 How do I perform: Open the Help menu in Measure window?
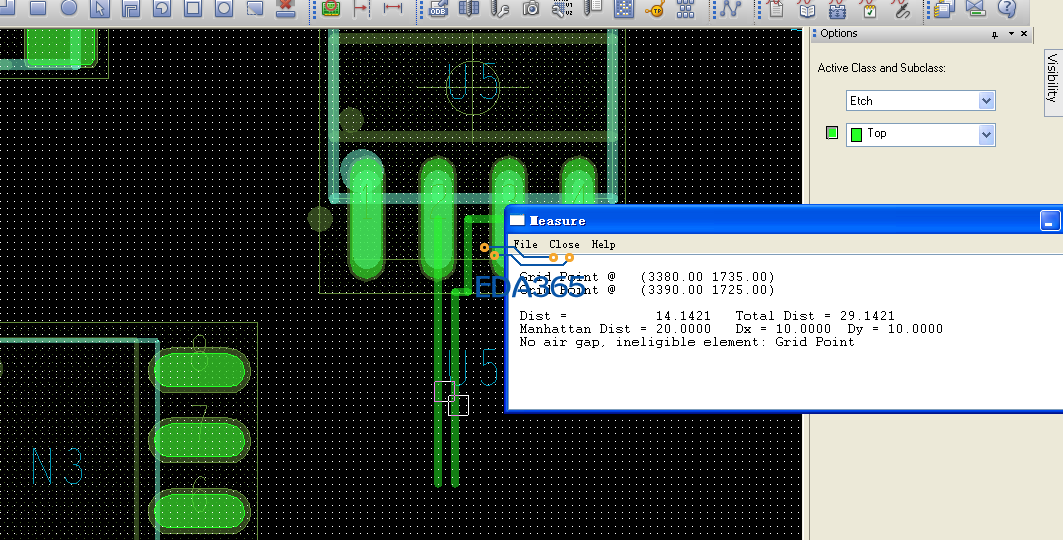coord(603,245)
